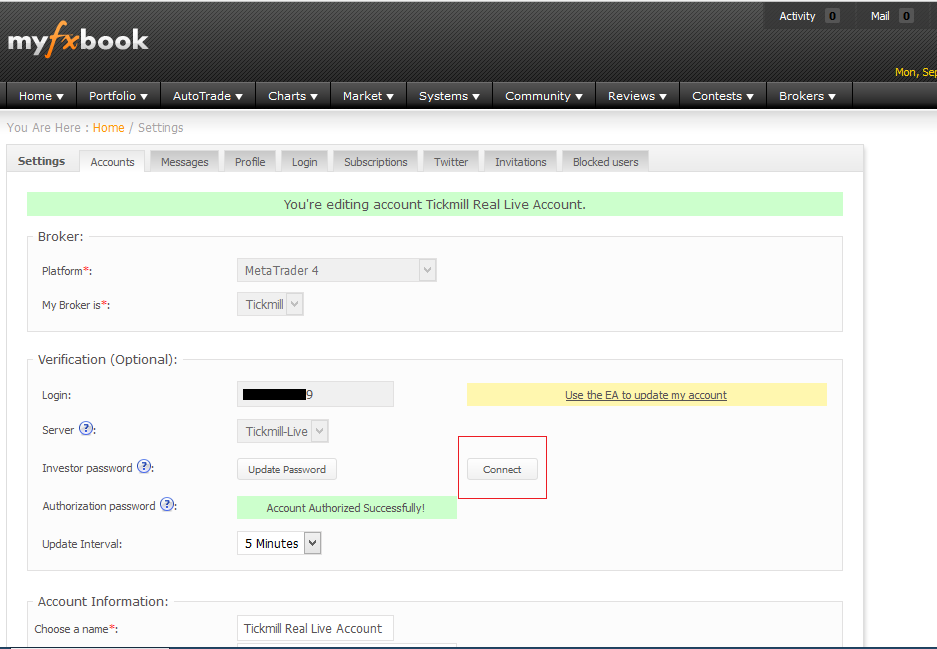937x649 pixels.
Task: Select the Invitations tab
Action: click(x=520, y=162)
